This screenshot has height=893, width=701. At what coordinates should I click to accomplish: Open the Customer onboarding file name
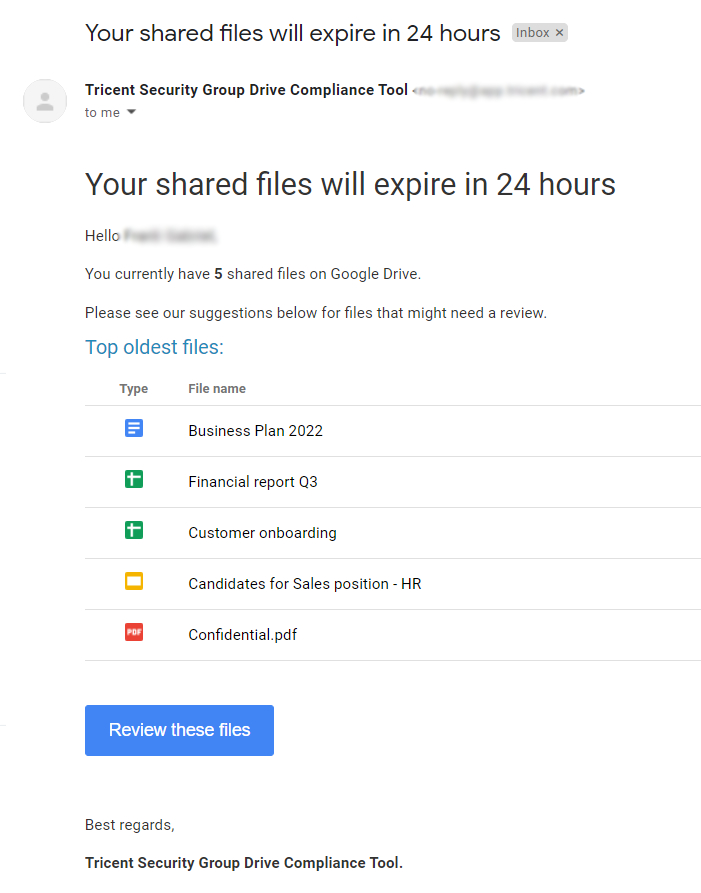click(x=262, y=533)
